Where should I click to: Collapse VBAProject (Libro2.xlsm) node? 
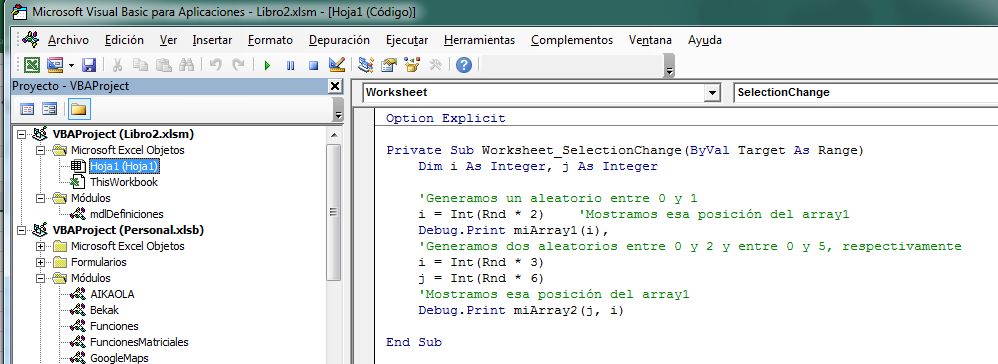(21, 135)
